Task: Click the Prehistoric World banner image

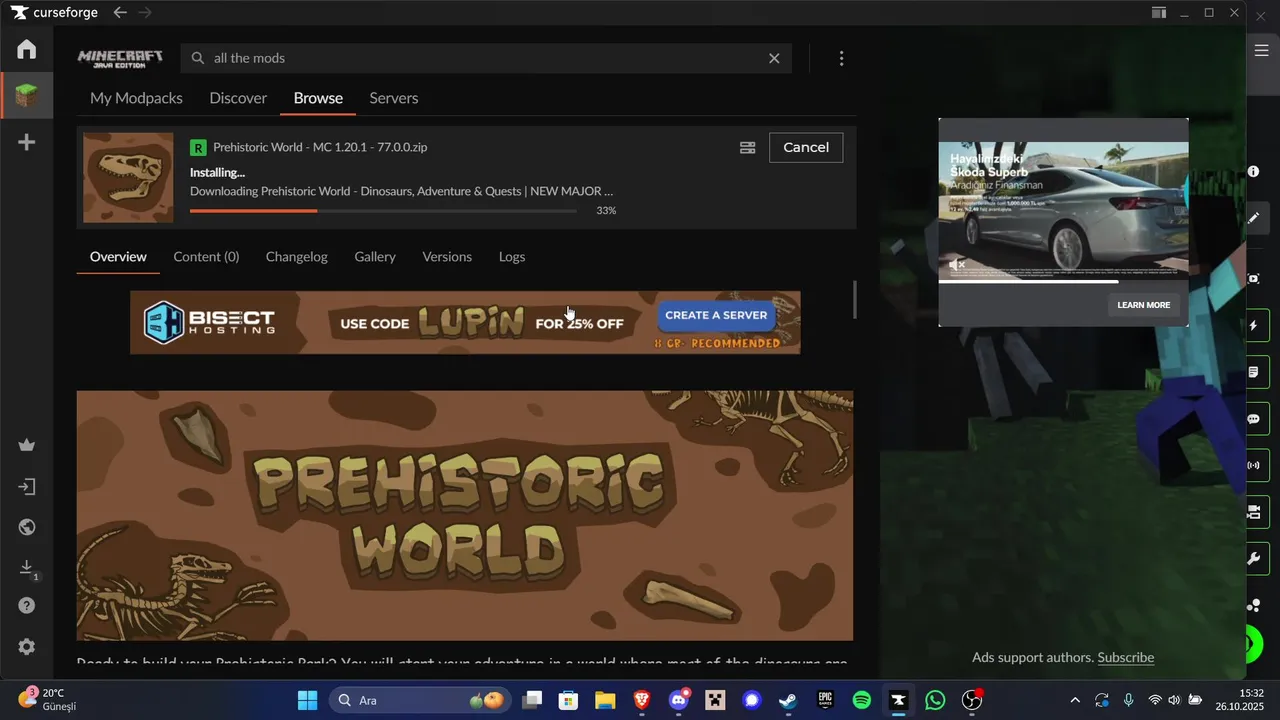Action: pyautogui.click(x=465, y=515)
